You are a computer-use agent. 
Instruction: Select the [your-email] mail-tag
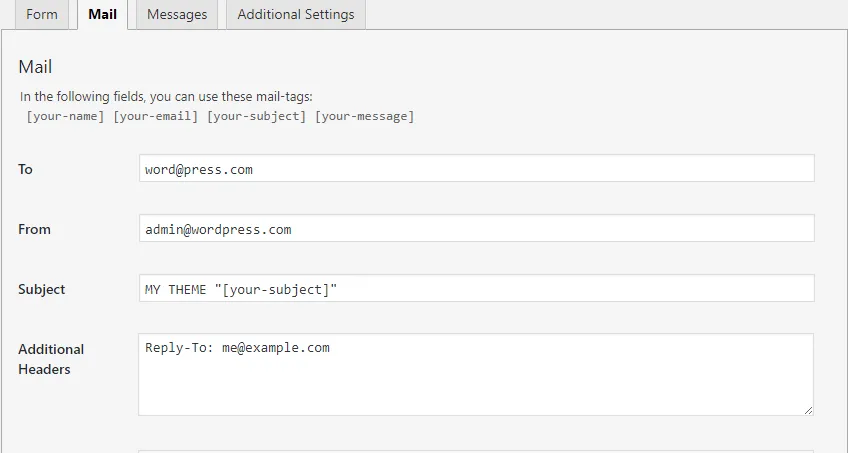(x=156, y=116)
